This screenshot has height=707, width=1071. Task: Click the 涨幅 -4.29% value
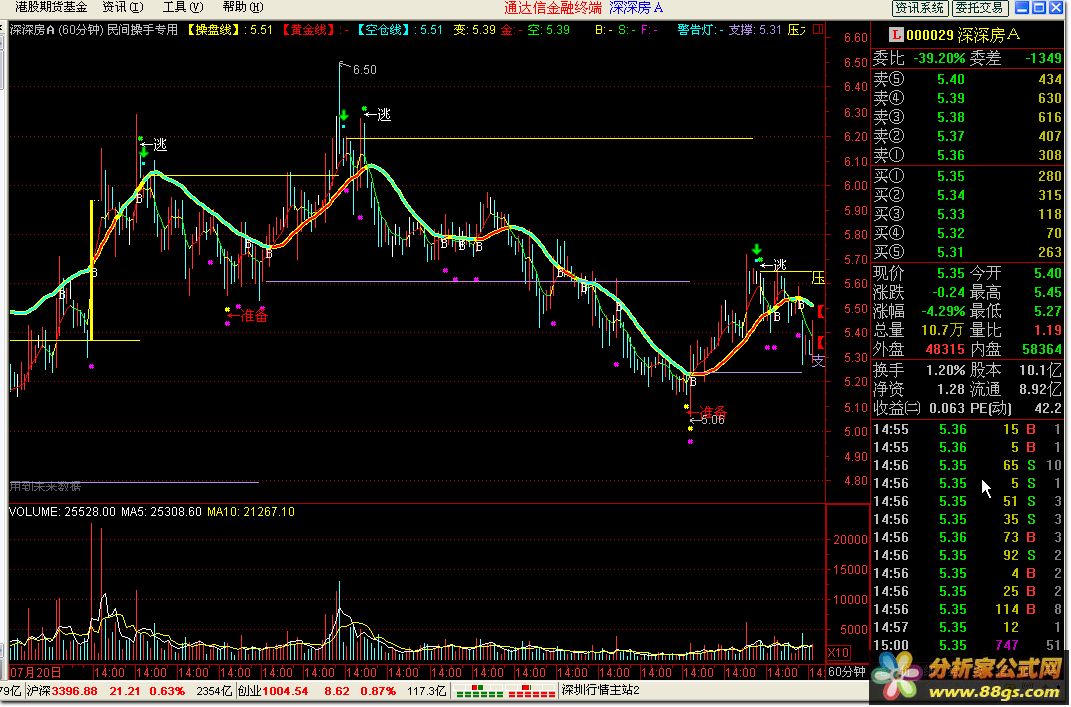point(942,311)
